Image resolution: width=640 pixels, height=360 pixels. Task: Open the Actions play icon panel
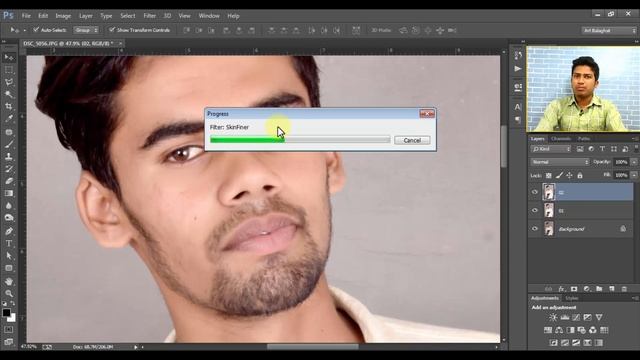(x=518, y=69)
